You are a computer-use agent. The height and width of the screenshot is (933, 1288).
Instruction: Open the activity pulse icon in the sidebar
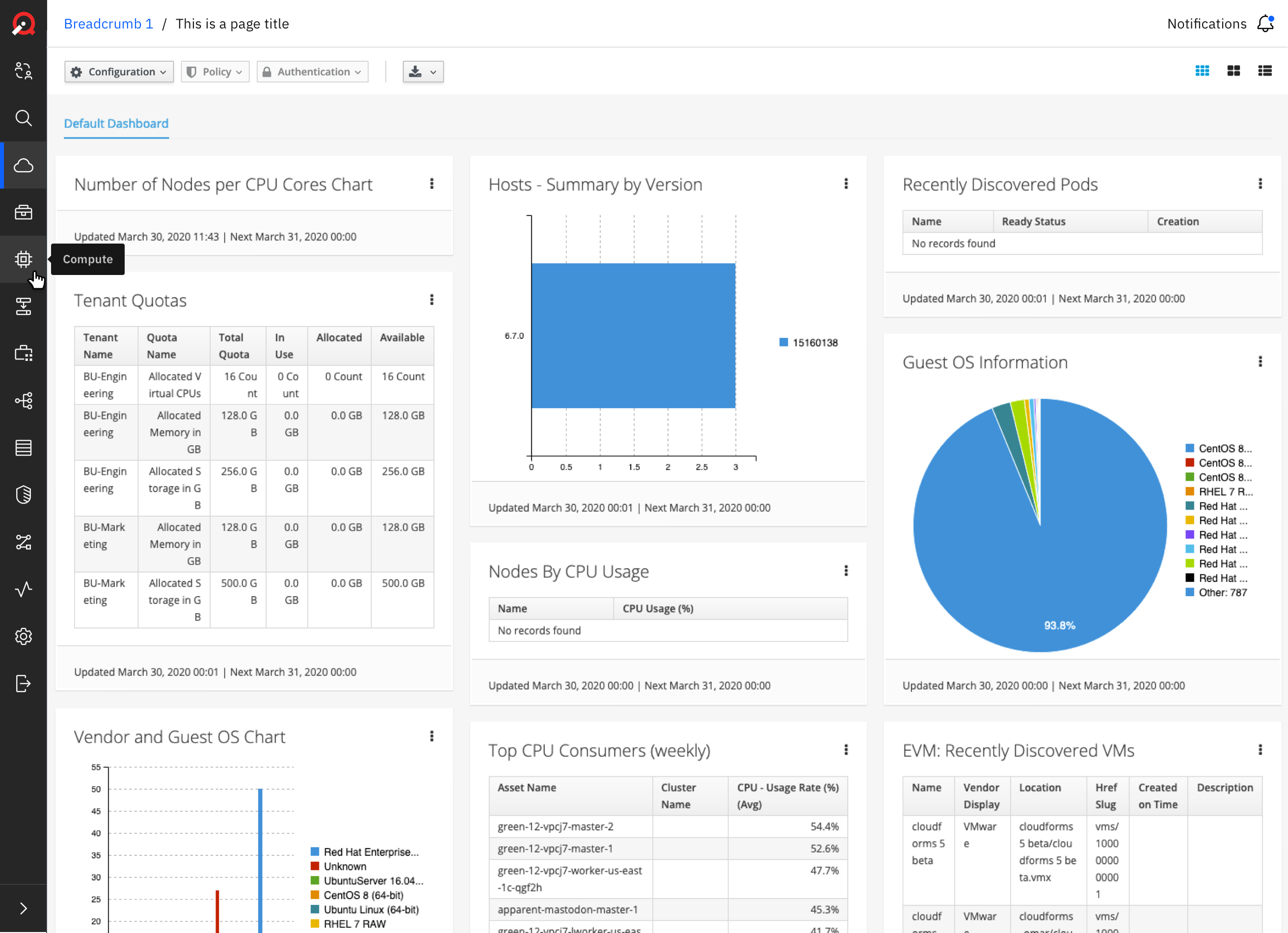[x=23, y=589]
